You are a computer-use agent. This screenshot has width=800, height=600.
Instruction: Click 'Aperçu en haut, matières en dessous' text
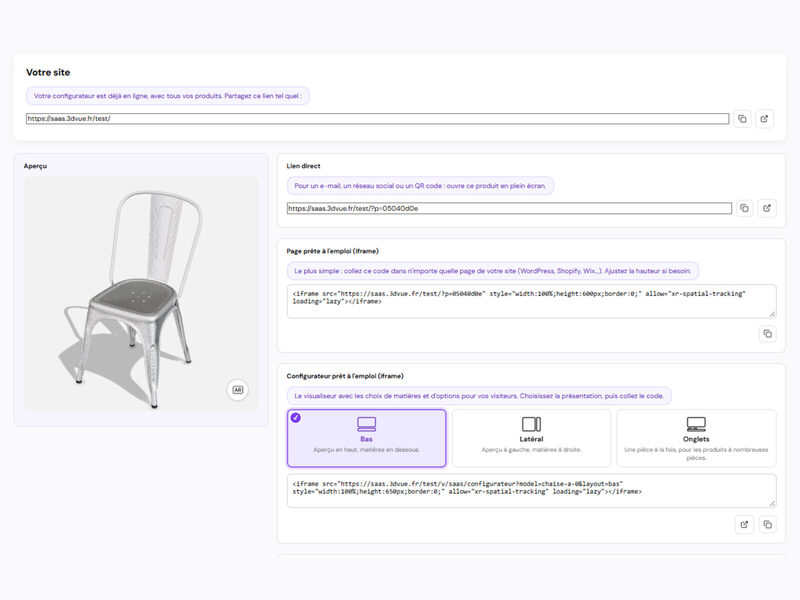[366, 449]
